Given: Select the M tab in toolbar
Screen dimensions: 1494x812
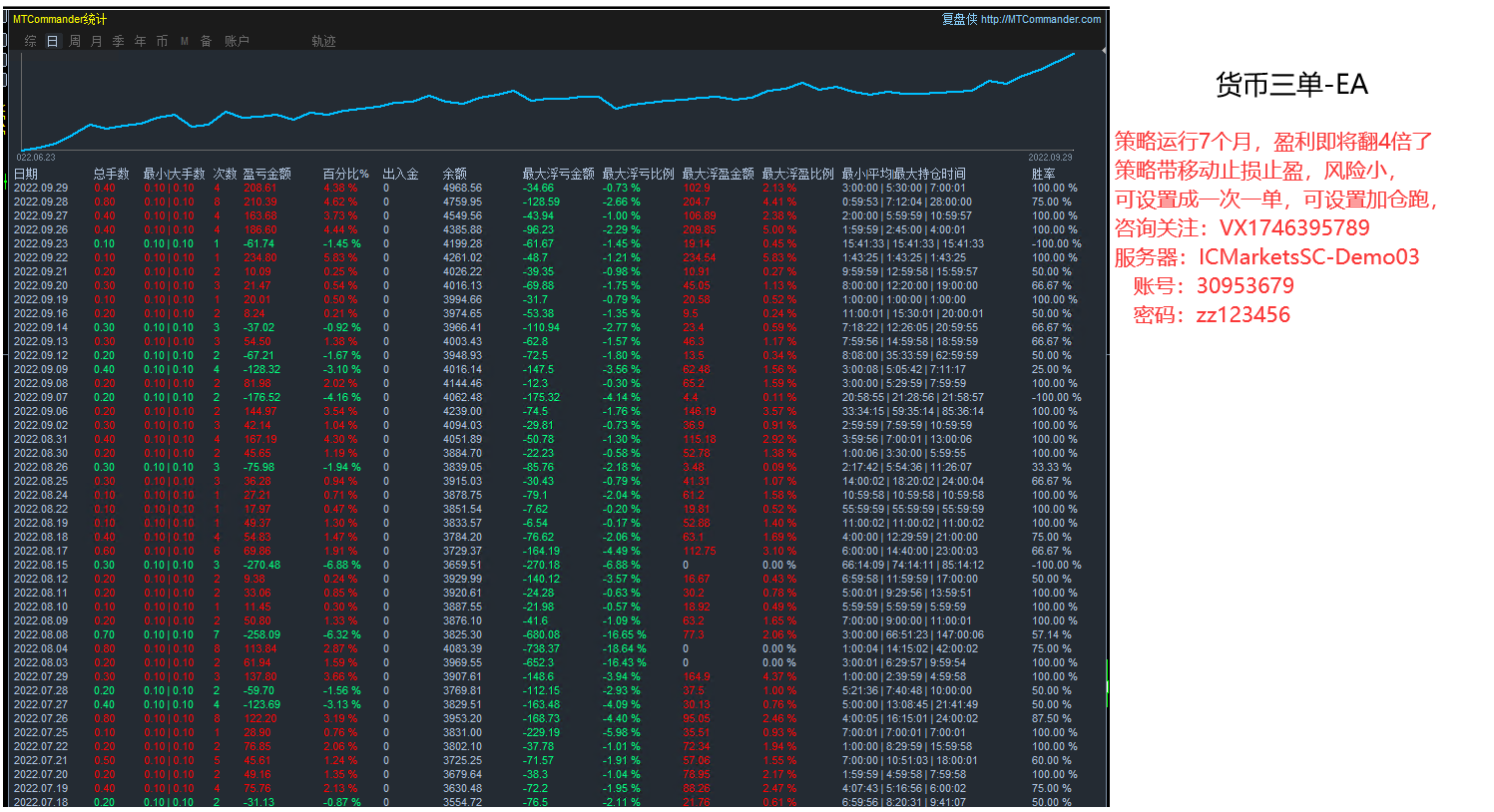Looking at the screenshot, I should [185, 41].
